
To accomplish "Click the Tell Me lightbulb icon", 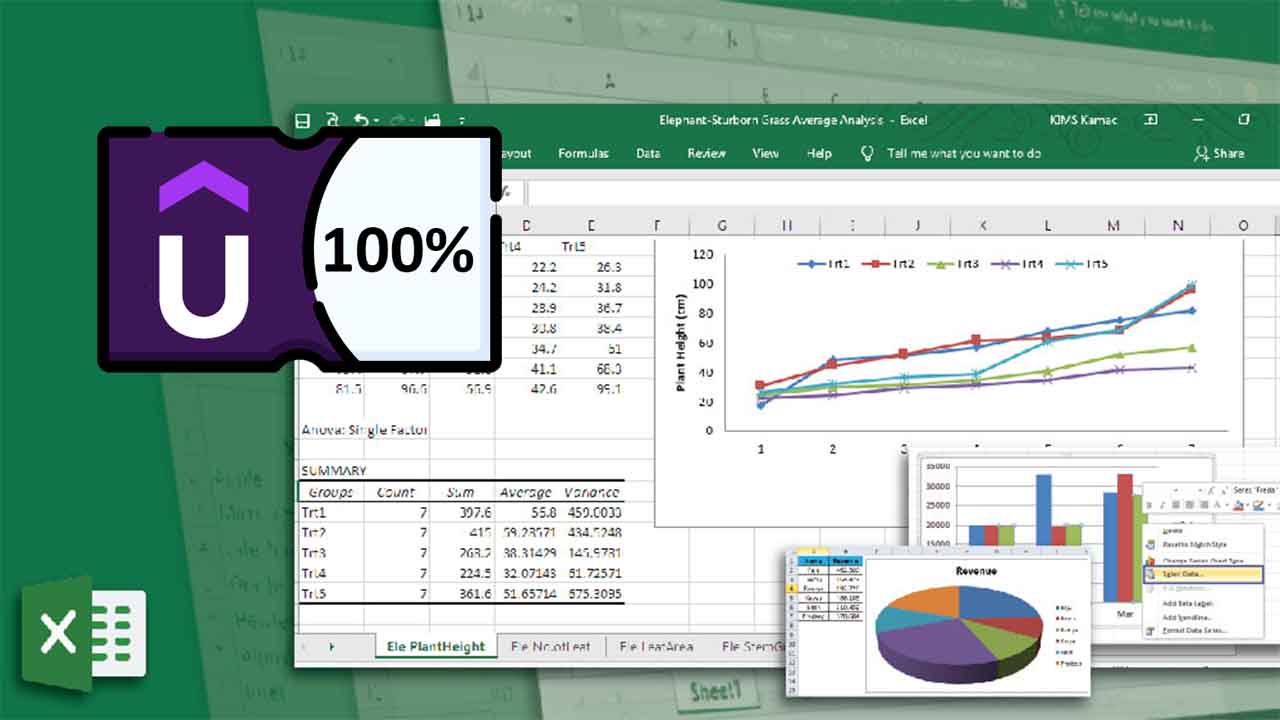I will point(868,154).
